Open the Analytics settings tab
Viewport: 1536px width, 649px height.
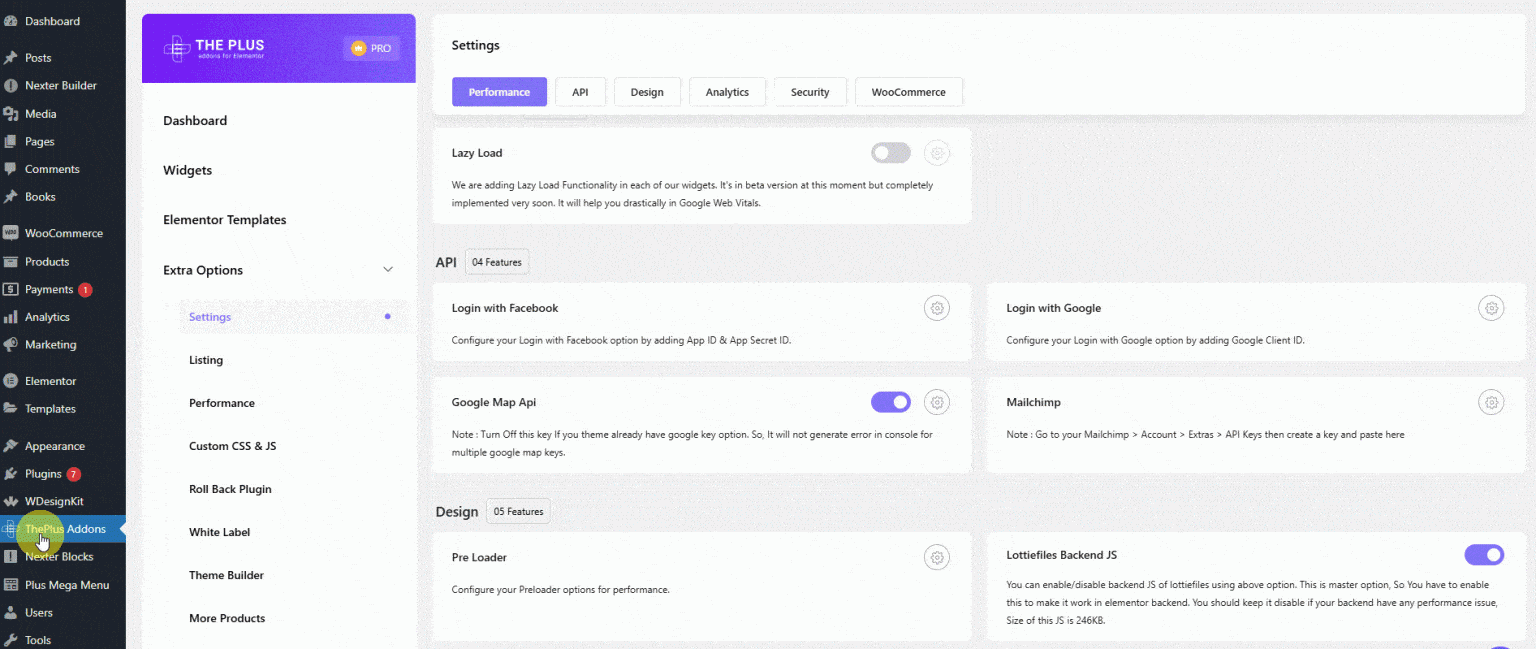tap(727, 91)
